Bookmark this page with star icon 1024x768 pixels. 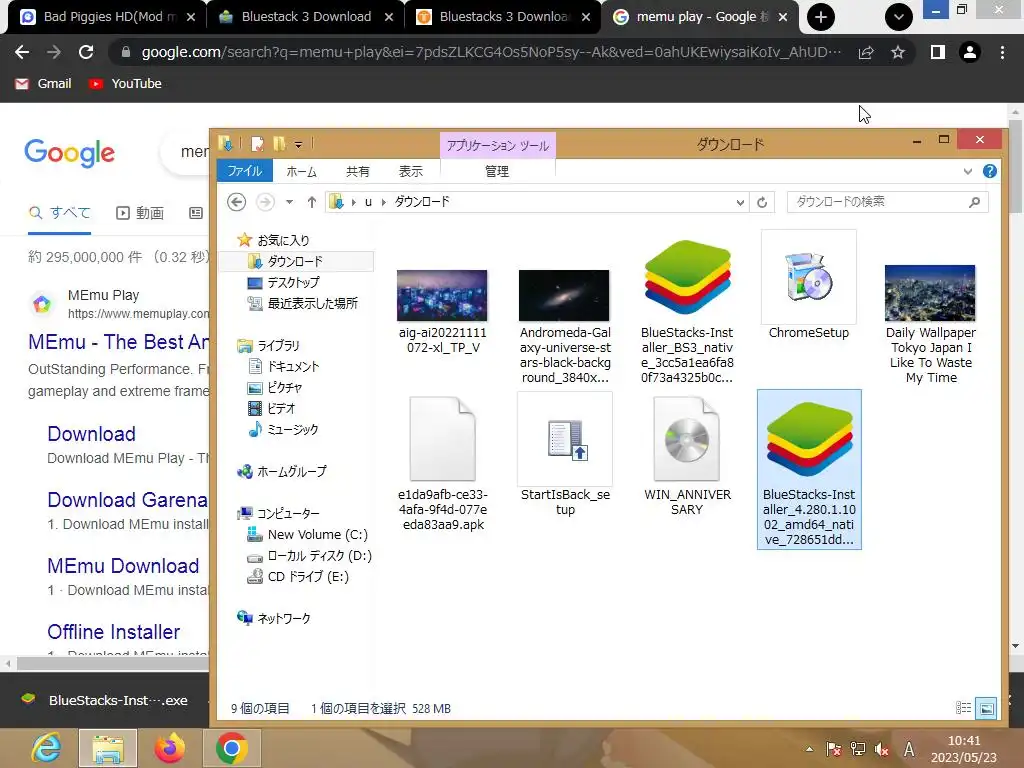point(898,52)
